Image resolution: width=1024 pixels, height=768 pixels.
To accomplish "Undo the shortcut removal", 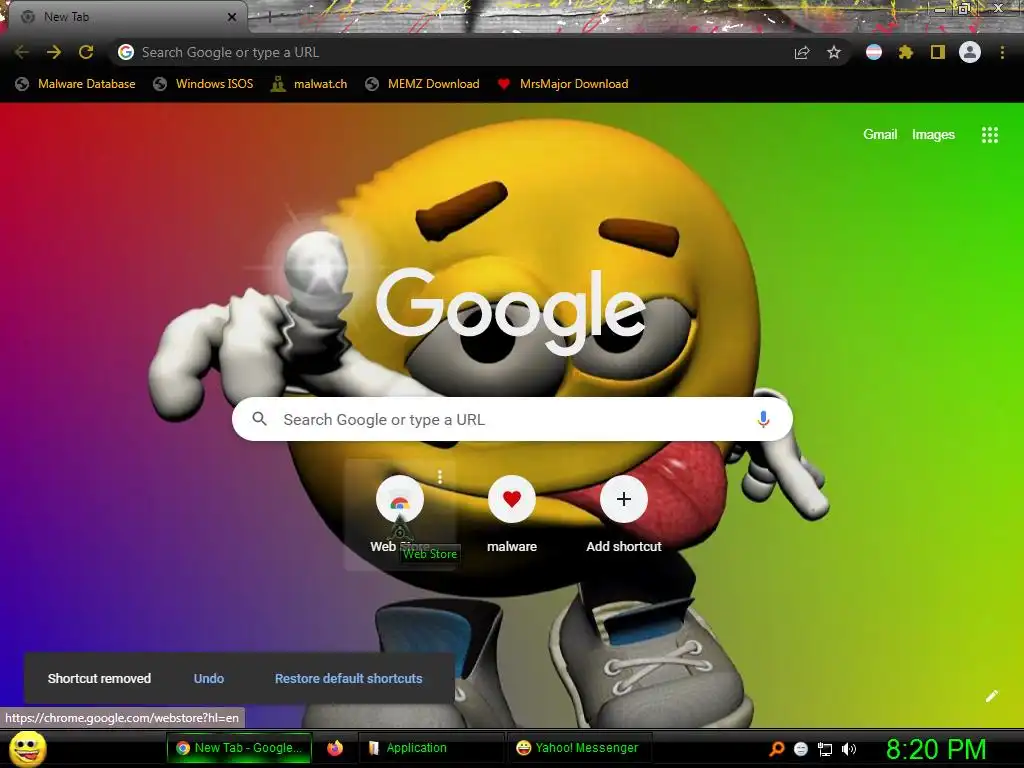I will click(x=209, y=679).
